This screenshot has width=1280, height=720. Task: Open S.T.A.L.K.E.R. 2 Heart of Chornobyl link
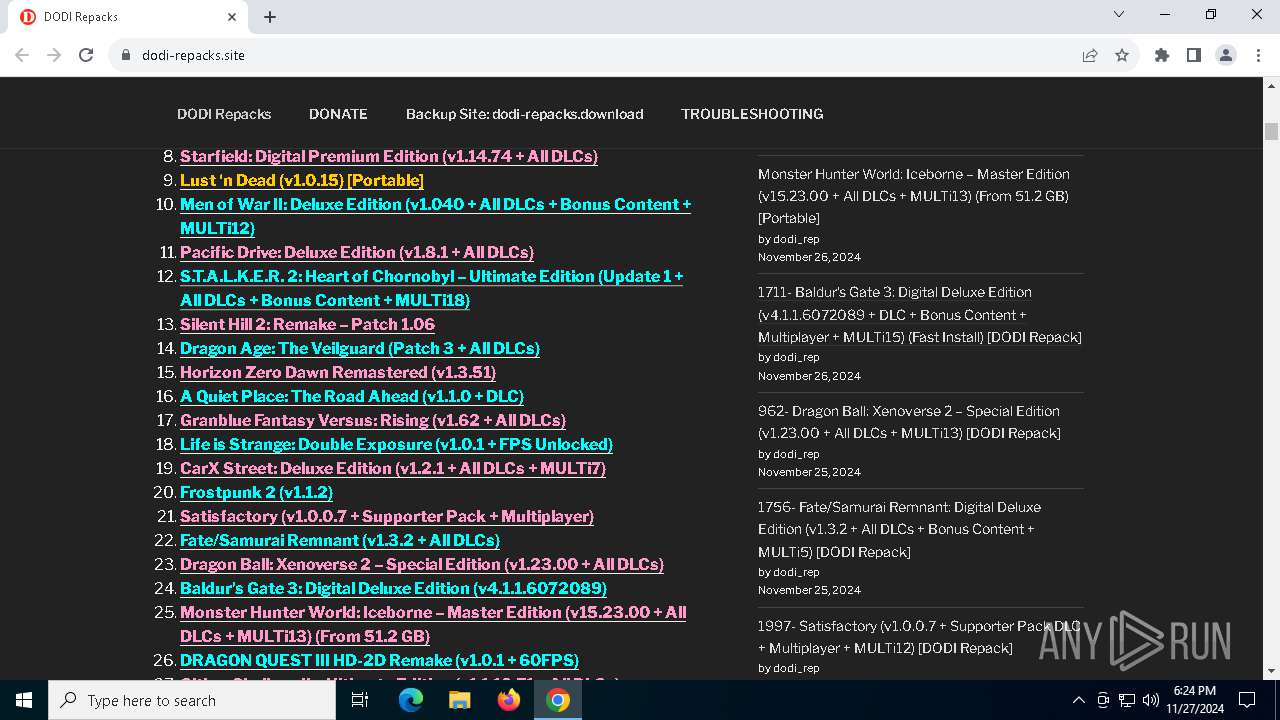pos(431,288)
